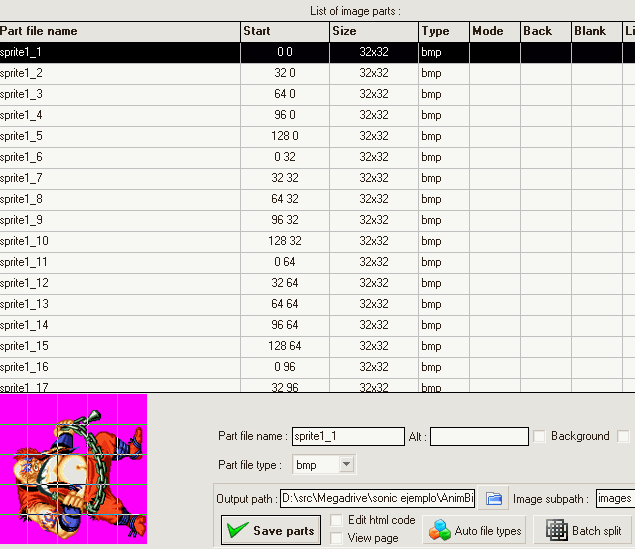Click the Type column header
This screenshot has width=635, height=549.
[443, 31]
